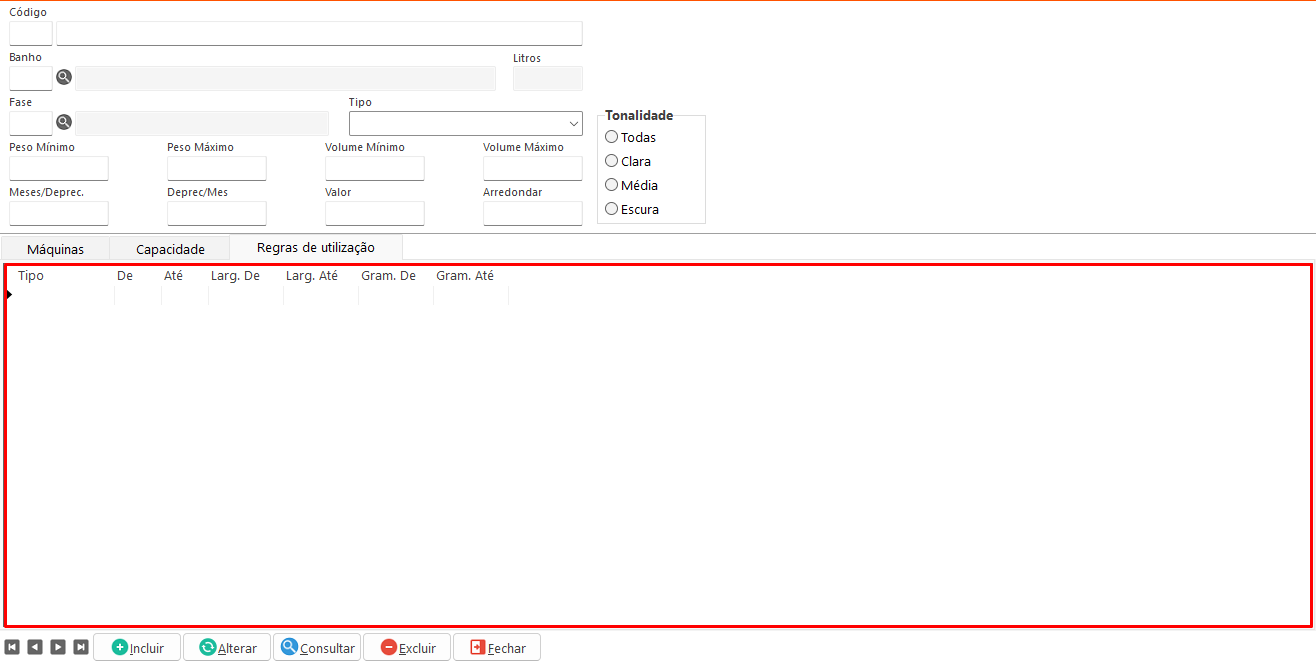Select the Todas tonalidade option

pos(612,137)
